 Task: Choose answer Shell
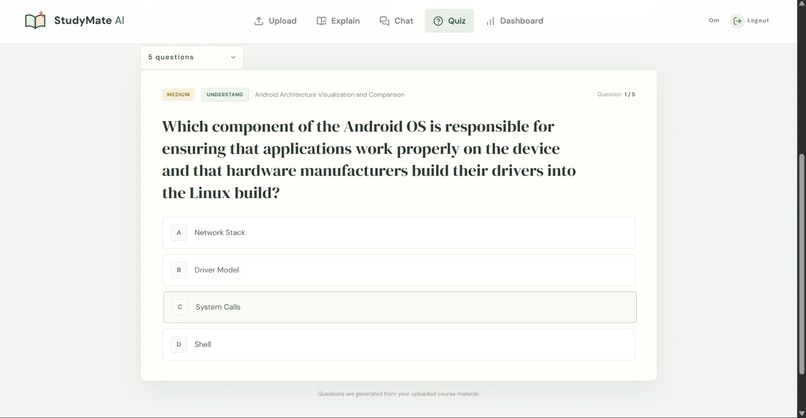(x=399, y=344)
